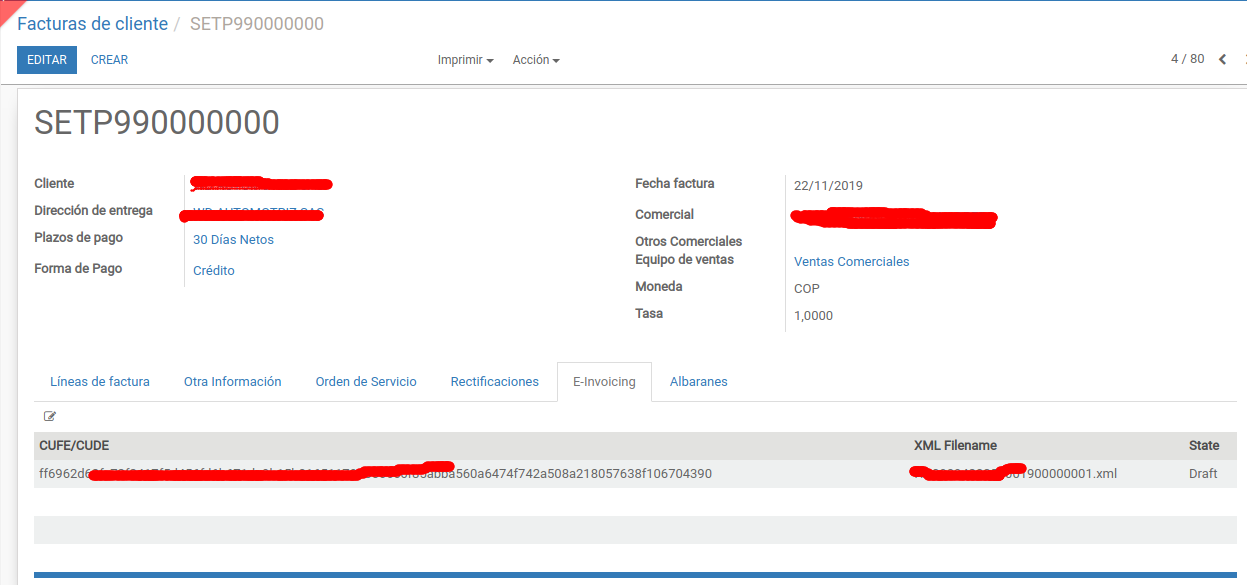The image size is (1247, 585).
Task: Open the 30 Días Netos payment term
Action: click(x=233, y=240)
